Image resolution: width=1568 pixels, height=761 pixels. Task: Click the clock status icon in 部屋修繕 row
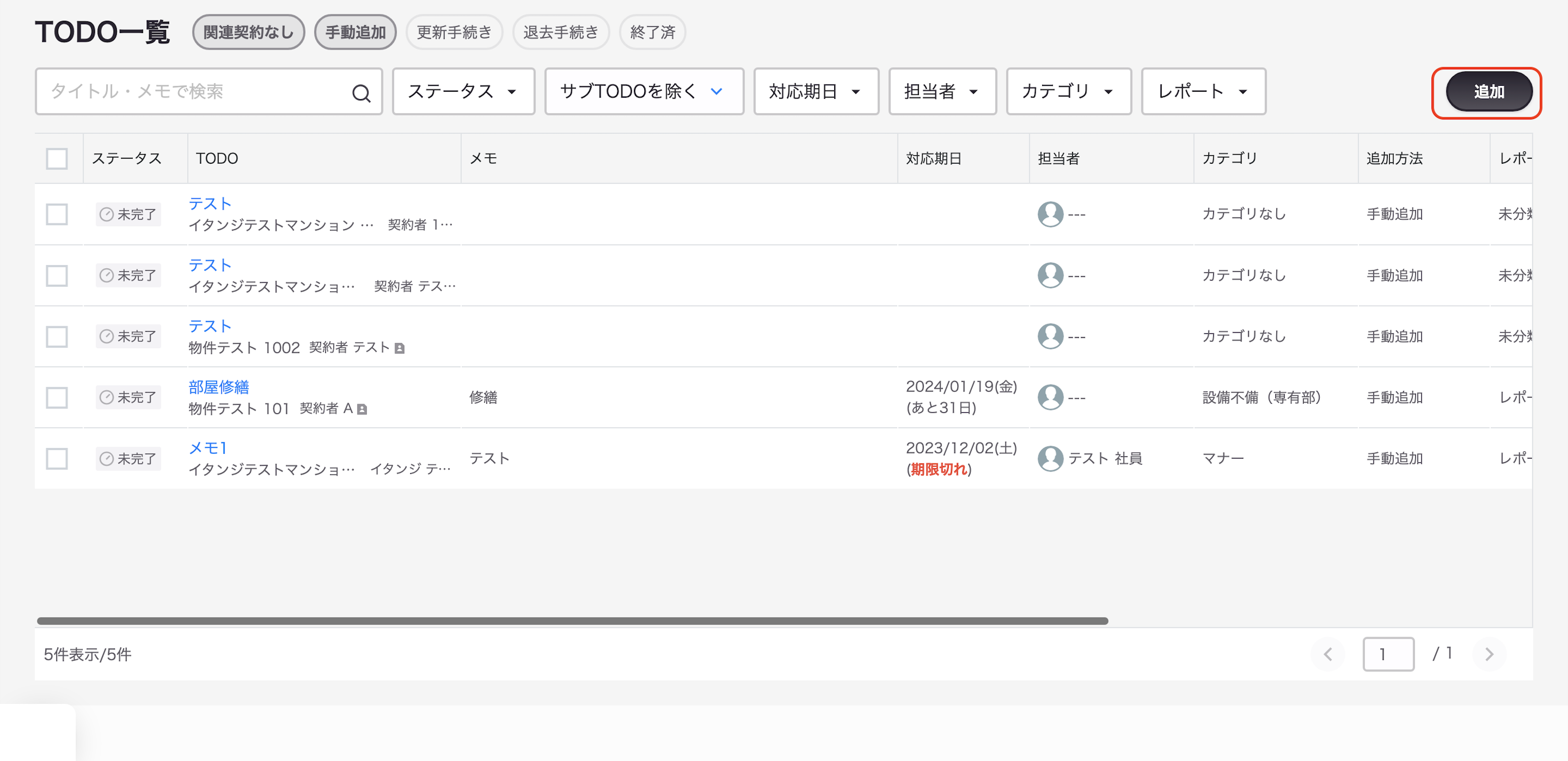point(107,397)
